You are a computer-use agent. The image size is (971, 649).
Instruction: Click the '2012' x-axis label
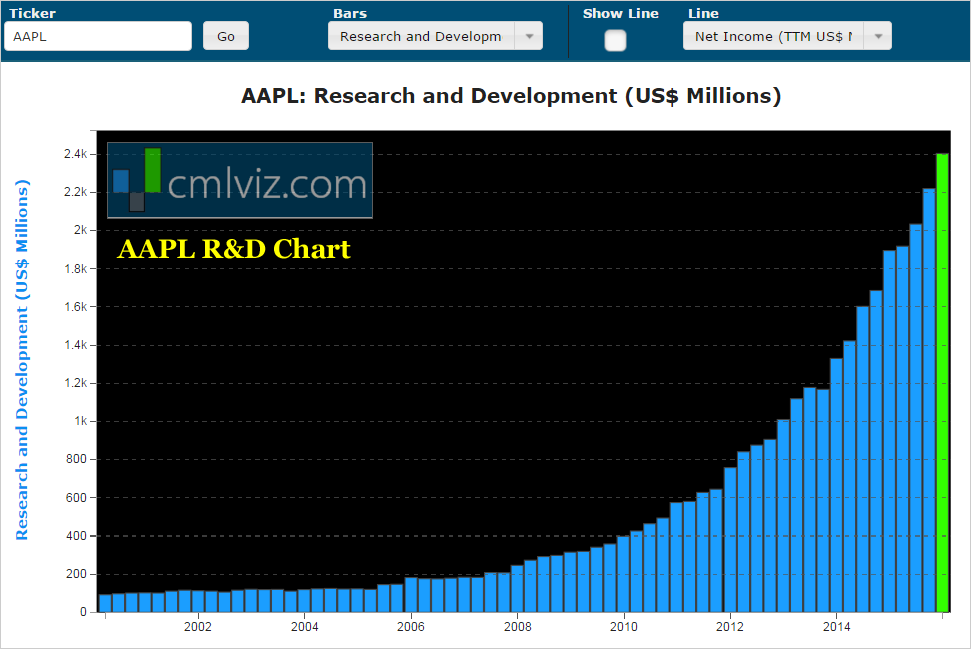click(x=730, y=627)
